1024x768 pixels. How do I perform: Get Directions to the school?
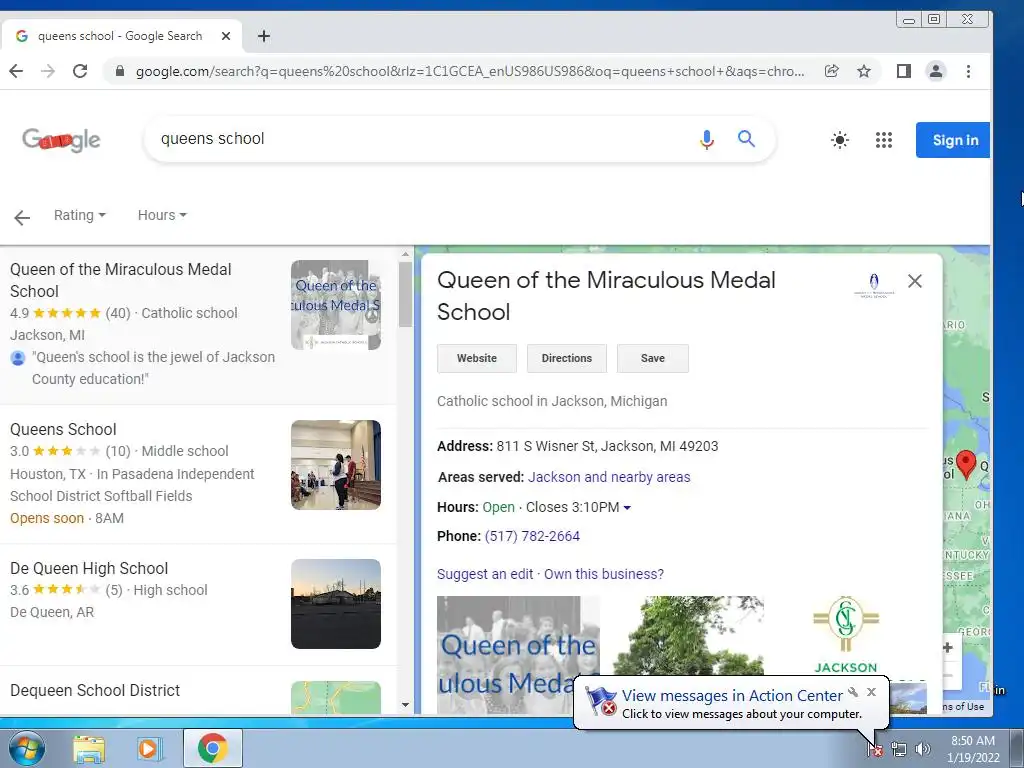coord(567,359)
